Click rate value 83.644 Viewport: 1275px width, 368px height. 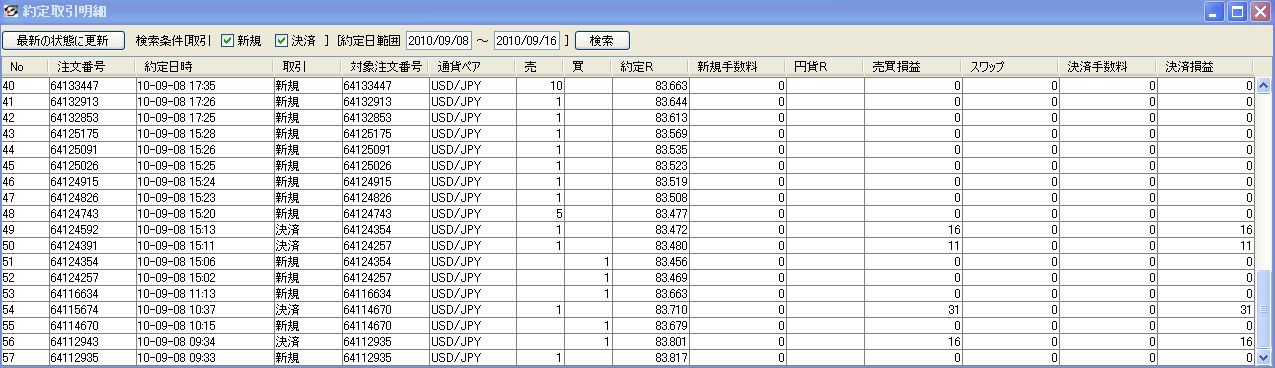671,102
